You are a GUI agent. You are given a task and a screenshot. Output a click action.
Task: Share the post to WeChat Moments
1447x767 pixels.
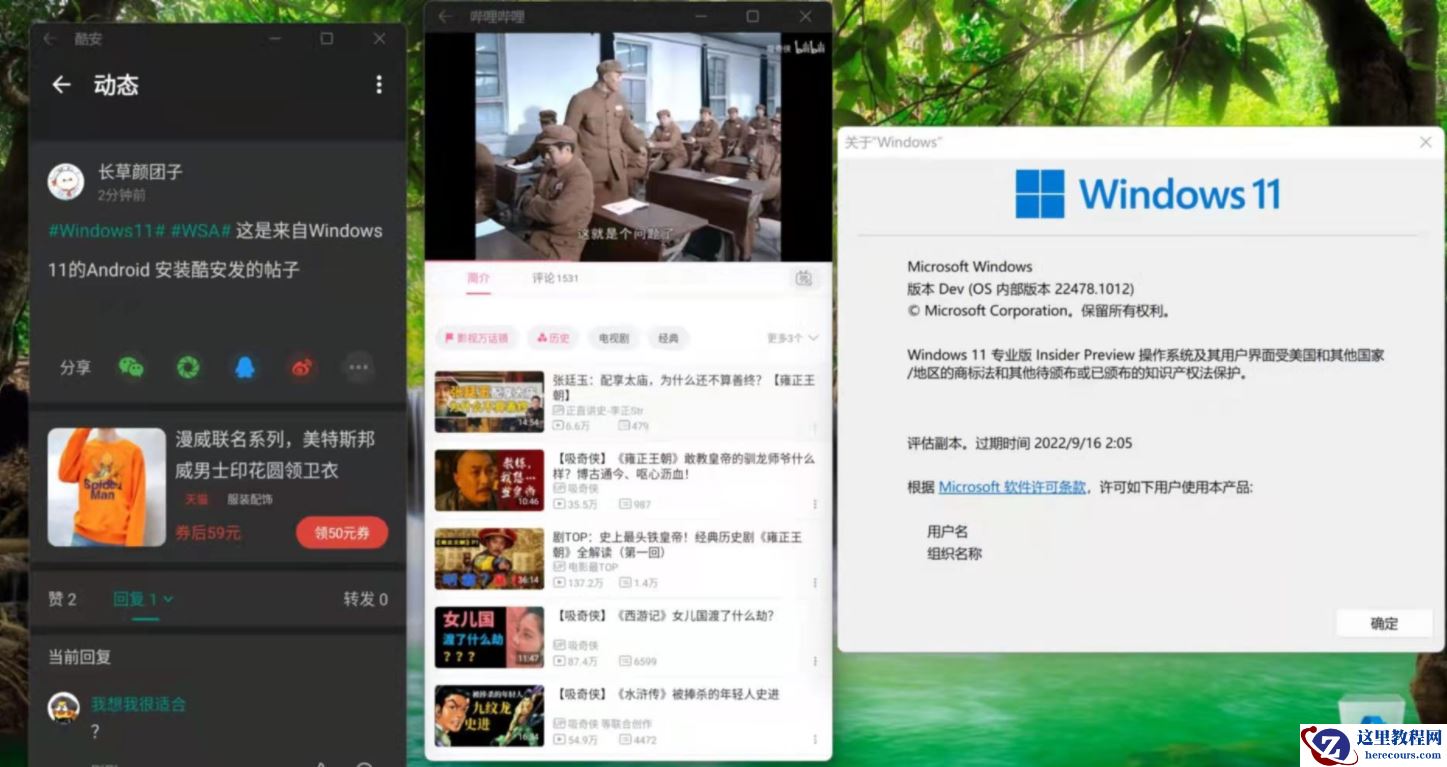point(189,368)
